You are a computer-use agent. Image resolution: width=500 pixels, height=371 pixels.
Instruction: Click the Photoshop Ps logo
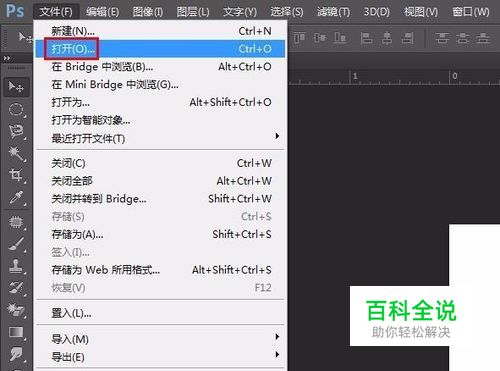tap(15, 11)
